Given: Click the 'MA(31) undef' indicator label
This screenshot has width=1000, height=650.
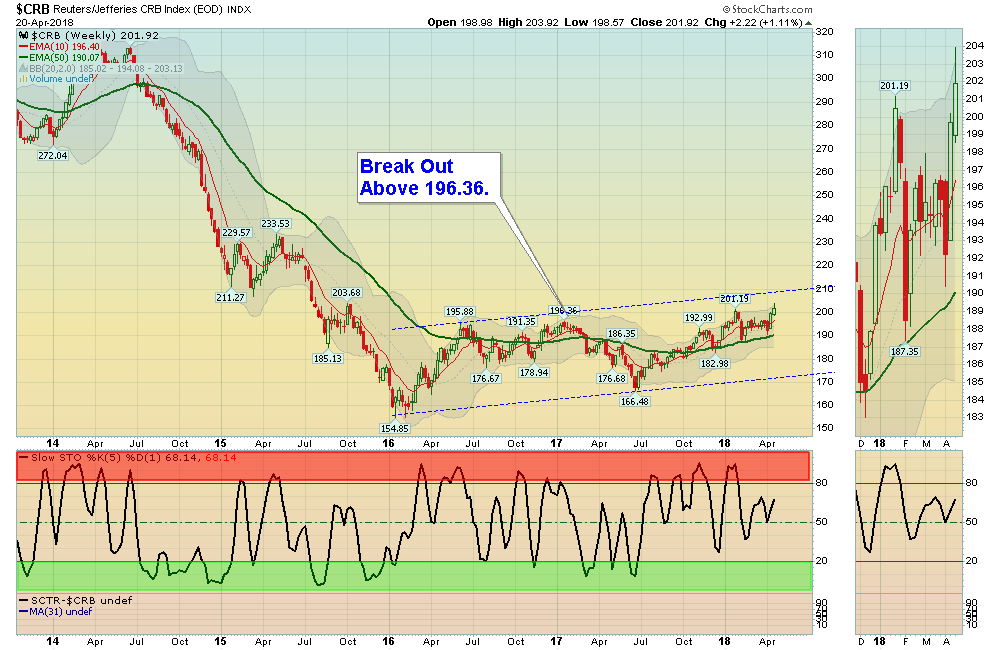Looking at the screenshot, I should [x=61, y=611].
